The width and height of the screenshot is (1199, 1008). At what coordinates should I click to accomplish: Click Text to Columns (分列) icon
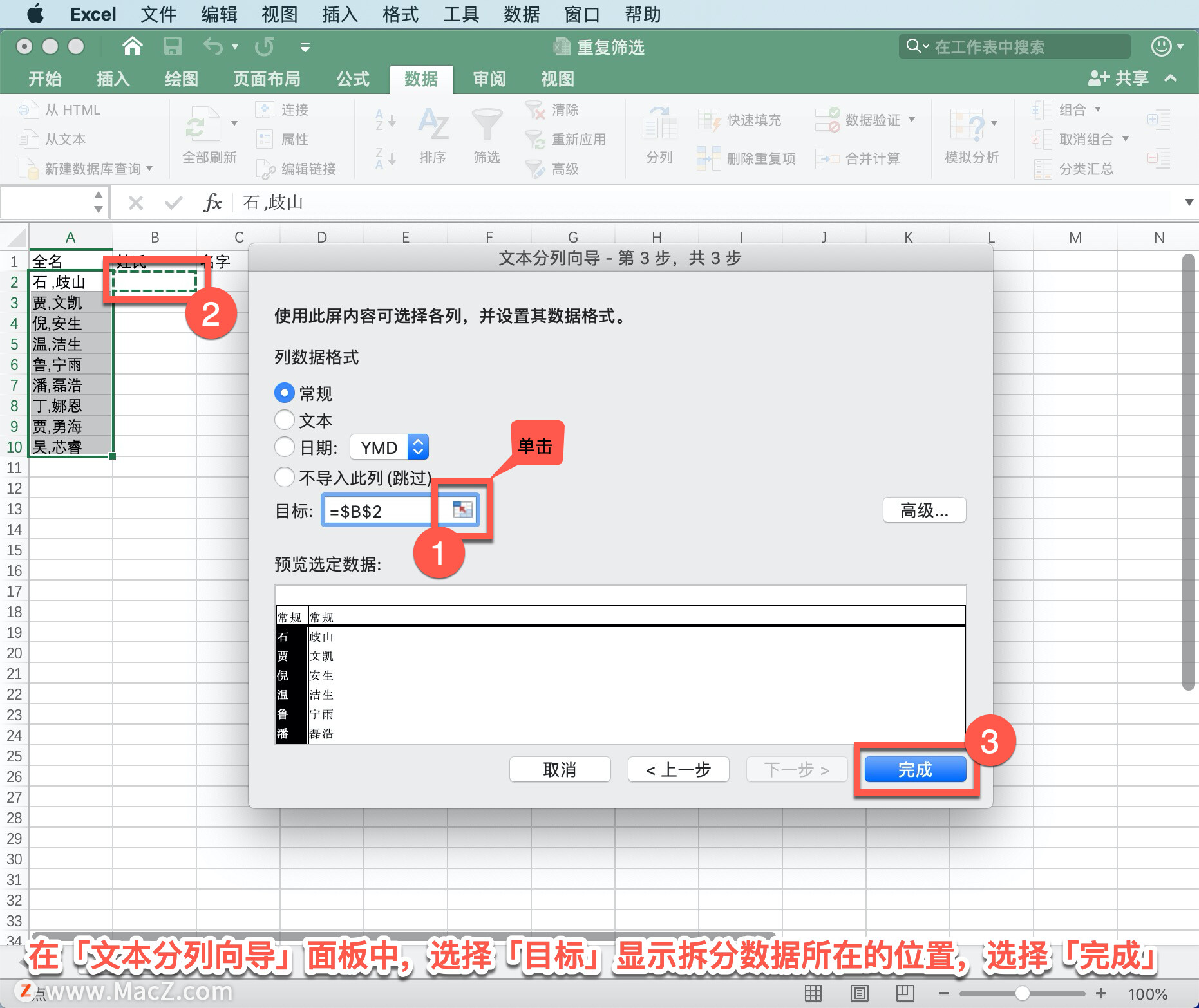point(659,124)
